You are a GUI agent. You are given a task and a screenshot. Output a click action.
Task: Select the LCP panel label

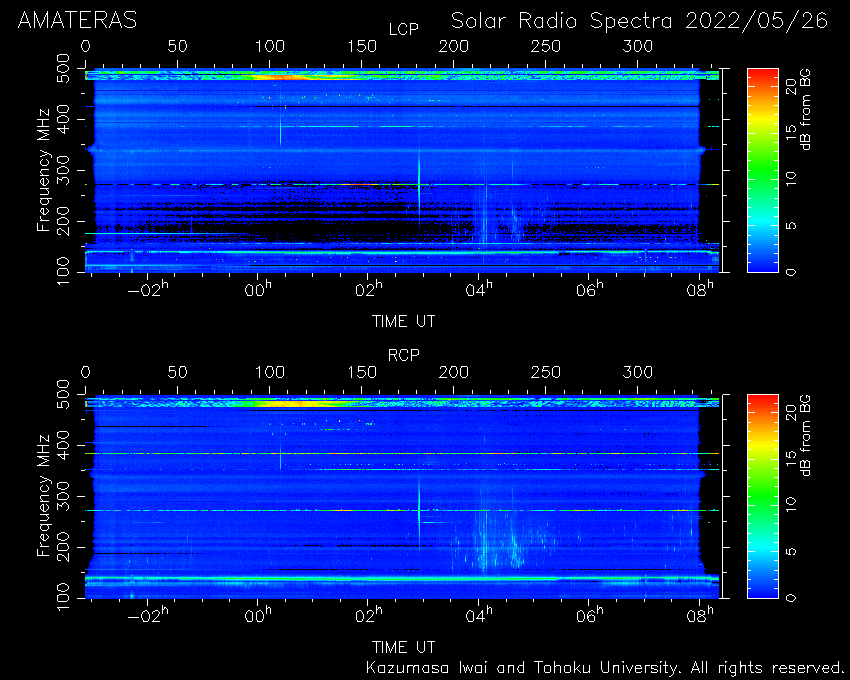(404, 29)
